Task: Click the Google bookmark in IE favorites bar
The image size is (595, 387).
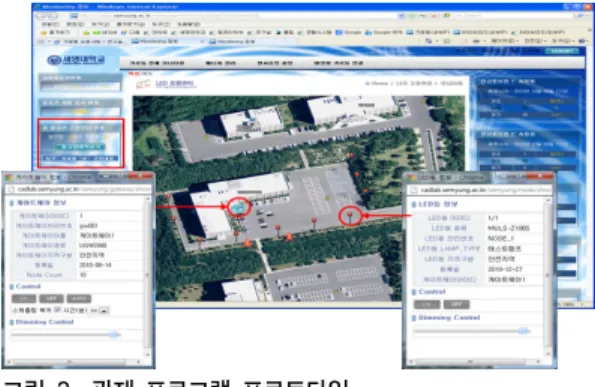Action: tap(349, 33)
